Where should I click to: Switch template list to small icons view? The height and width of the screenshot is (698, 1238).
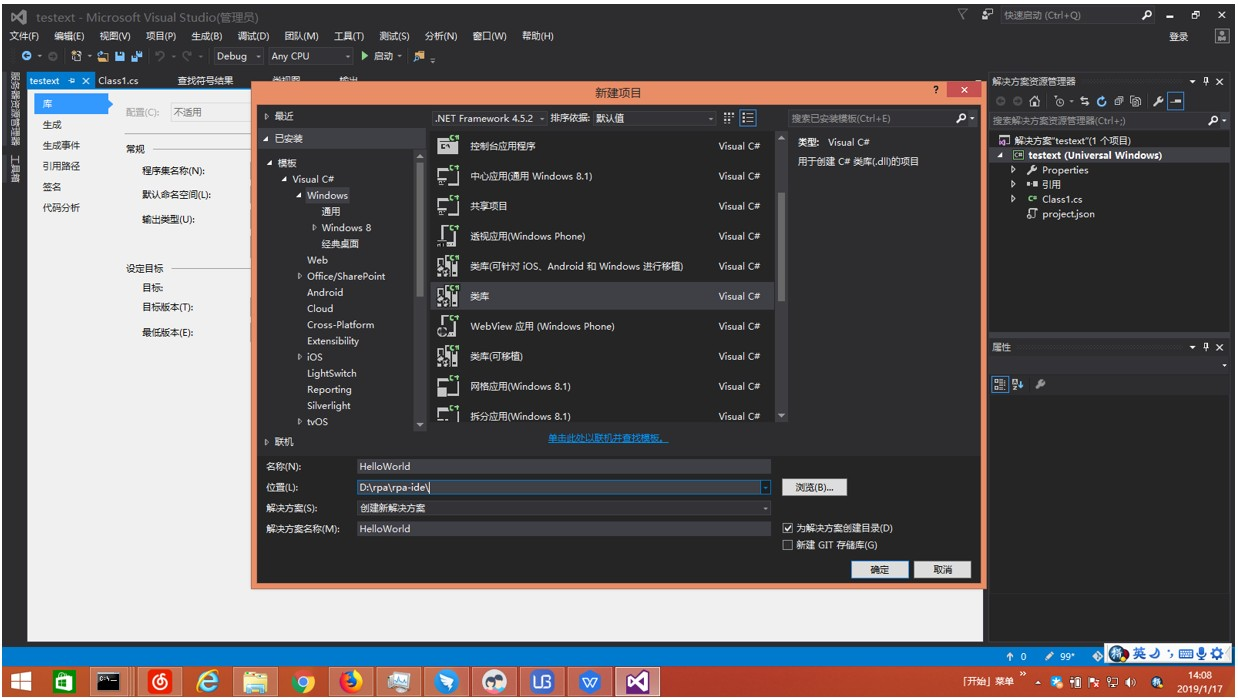(x=729, y=118)
